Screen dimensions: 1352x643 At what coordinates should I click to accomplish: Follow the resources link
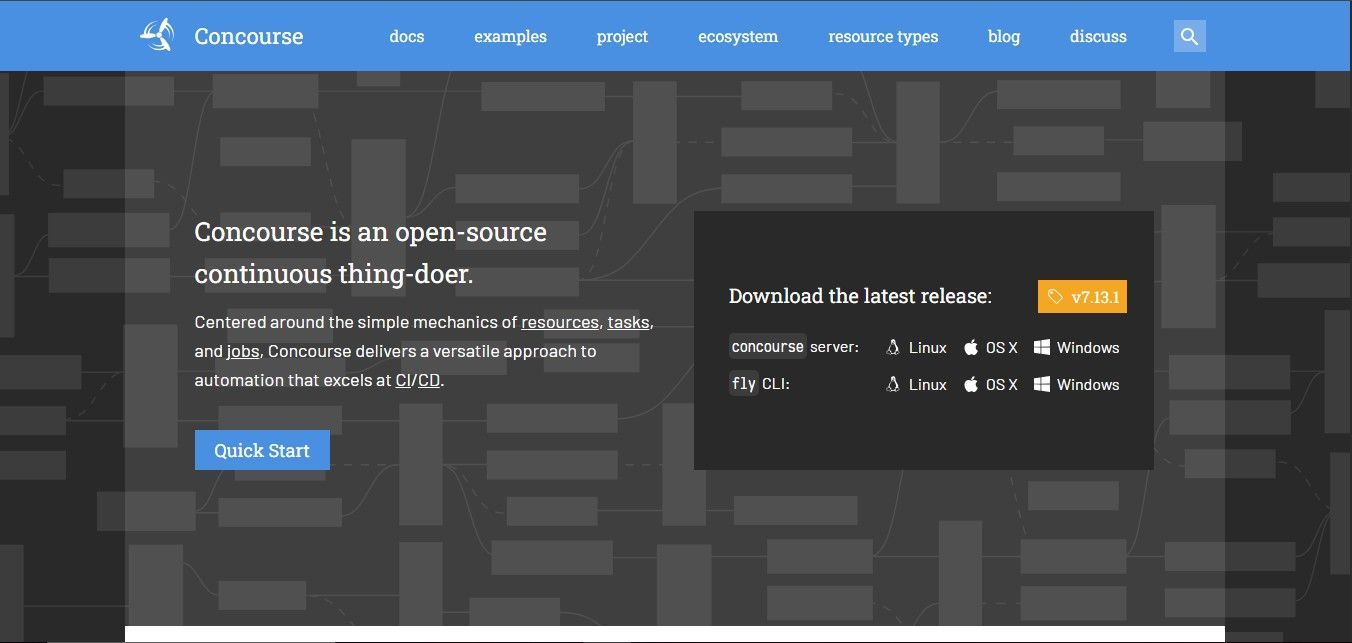(560, 323)
